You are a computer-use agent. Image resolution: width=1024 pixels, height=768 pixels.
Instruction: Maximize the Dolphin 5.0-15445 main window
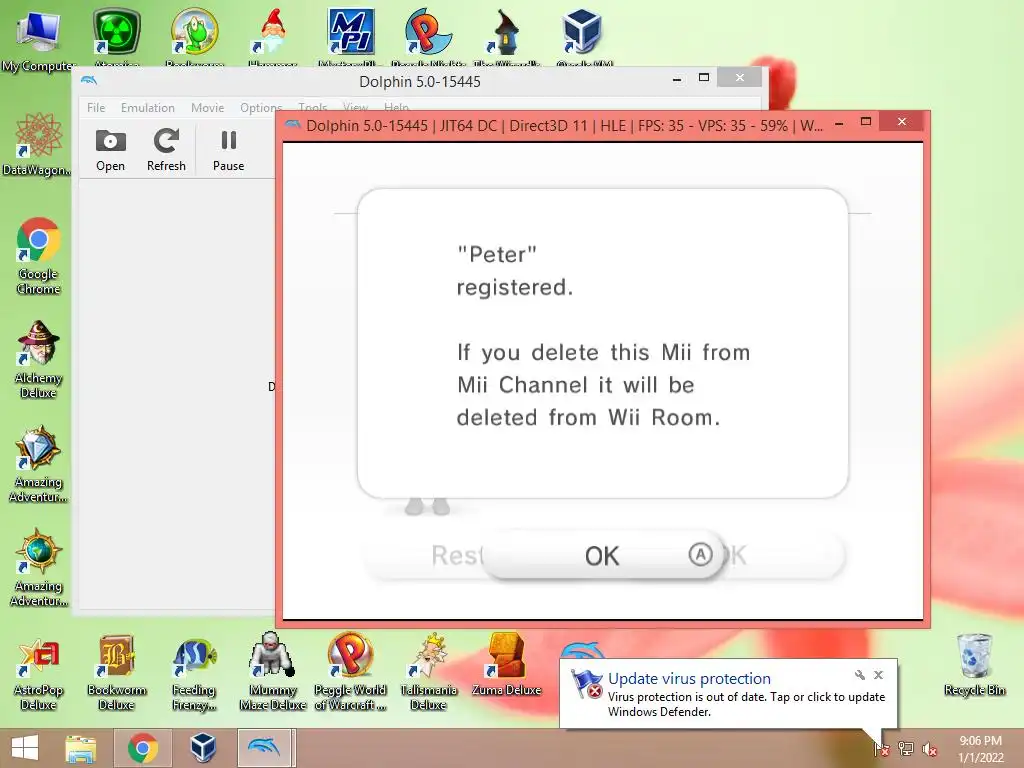click(x=703, y=78)
